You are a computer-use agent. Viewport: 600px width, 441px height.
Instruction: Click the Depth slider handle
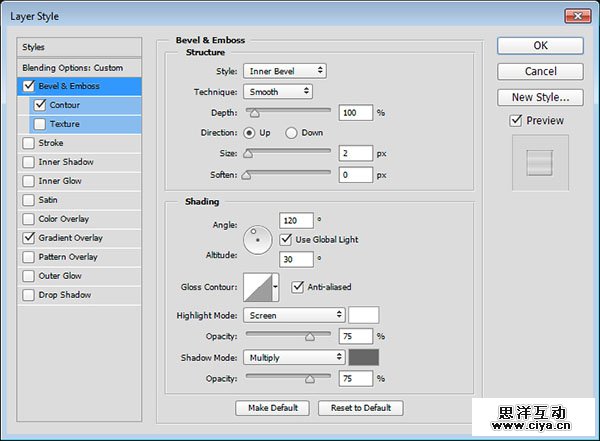254,114
